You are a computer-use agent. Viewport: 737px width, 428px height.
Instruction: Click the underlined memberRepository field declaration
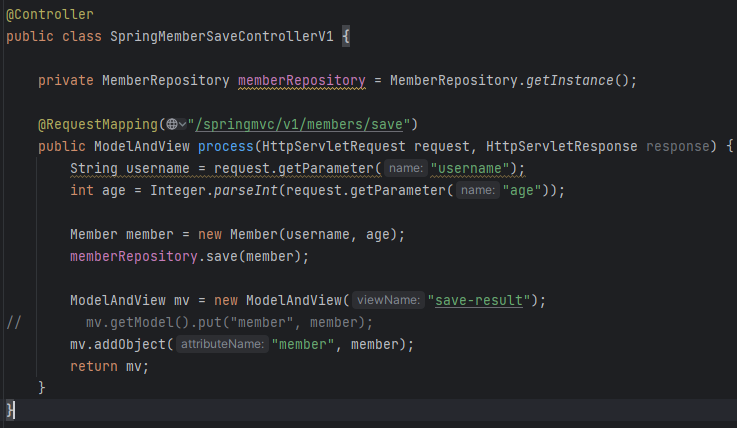[x=302, y=81]
